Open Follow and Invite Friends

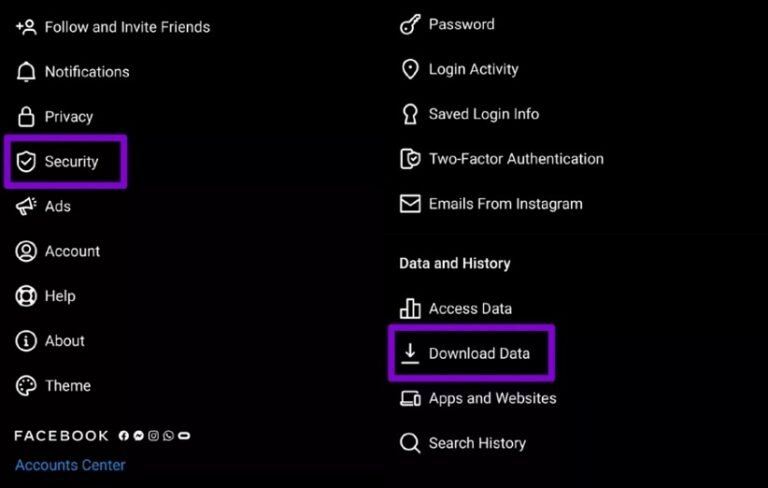[127, 27]
